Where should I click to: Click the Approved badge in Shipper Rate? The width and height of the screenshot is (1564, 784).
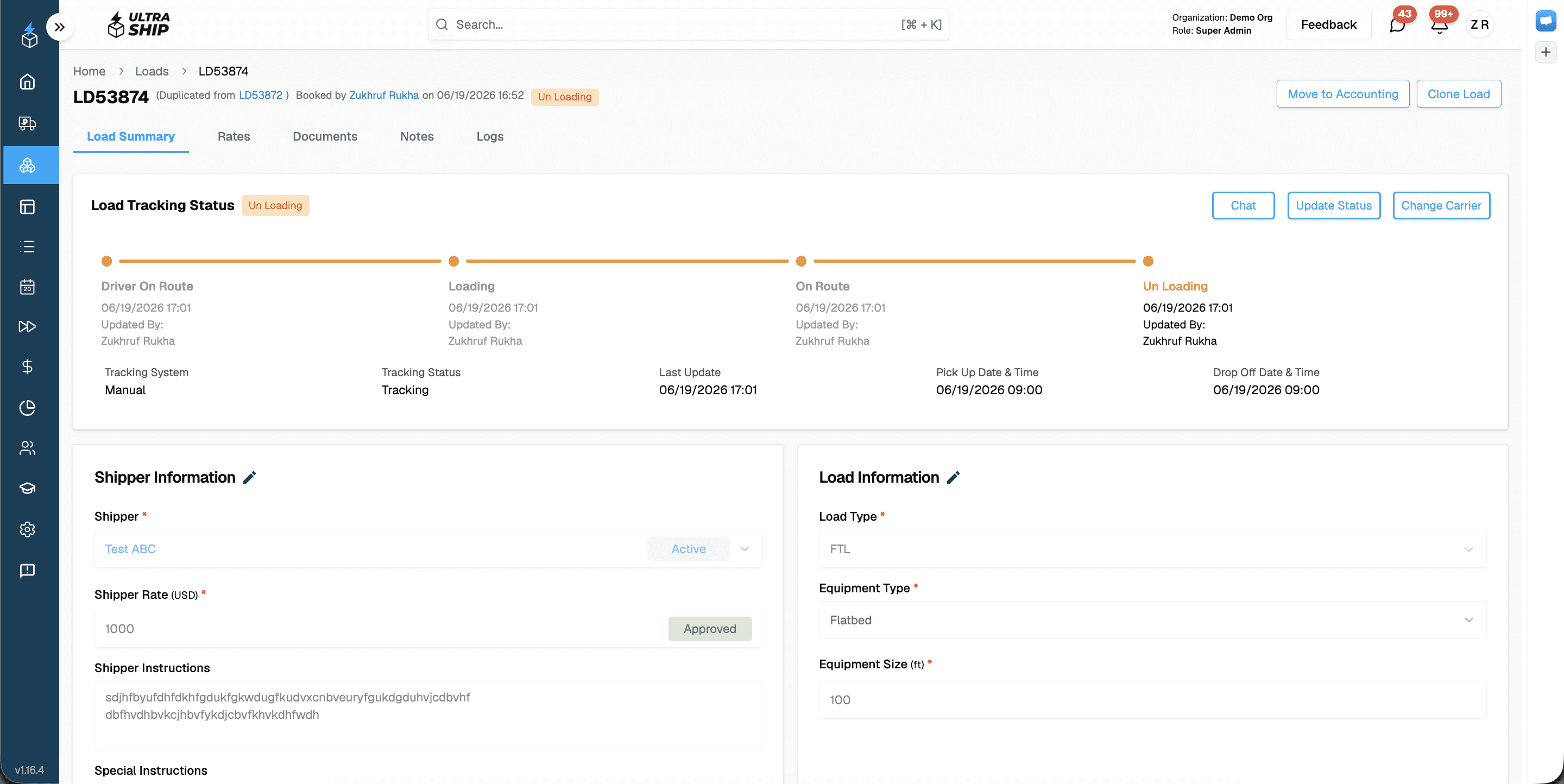pos(710,629)
